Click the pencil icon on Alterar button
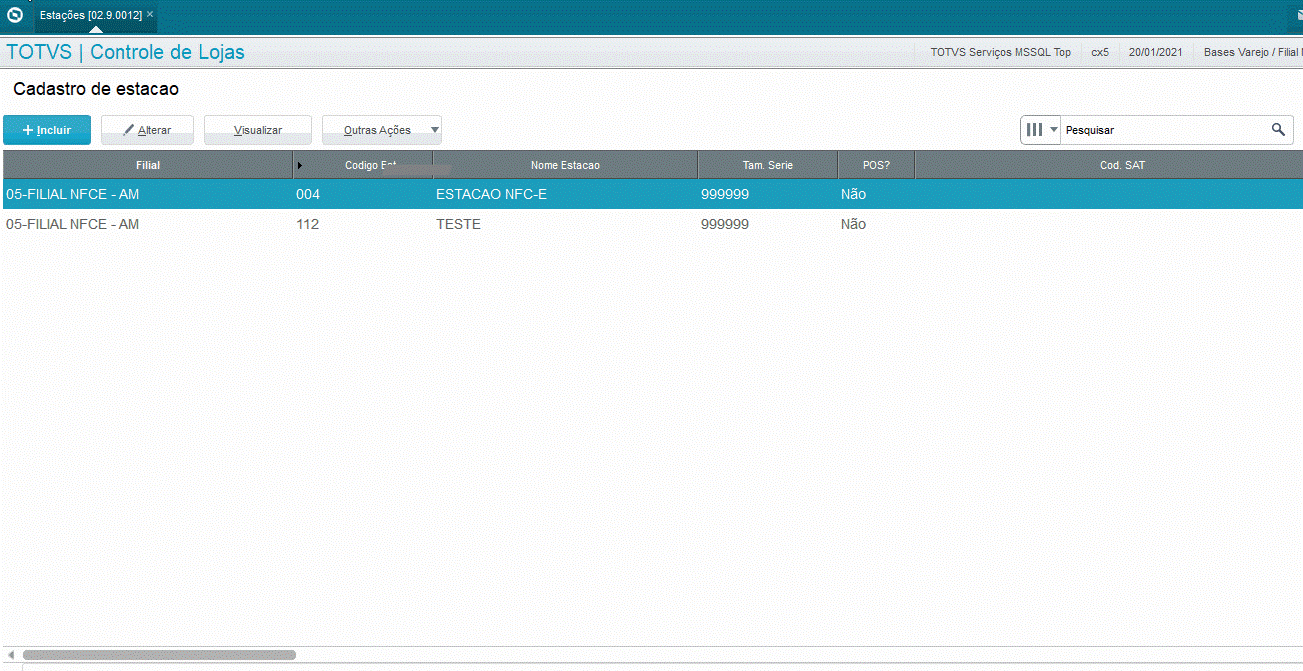The width and height of the screenshot is (1303, 671). (128, 130)
